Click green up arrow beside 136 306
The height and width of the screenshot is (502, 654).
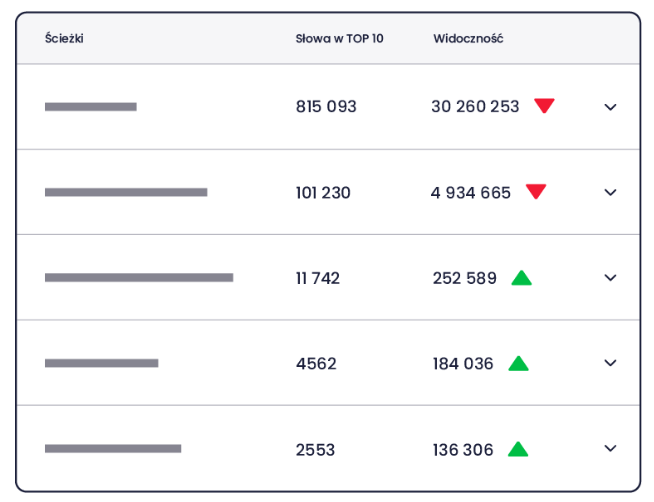[x=518, y=449]
